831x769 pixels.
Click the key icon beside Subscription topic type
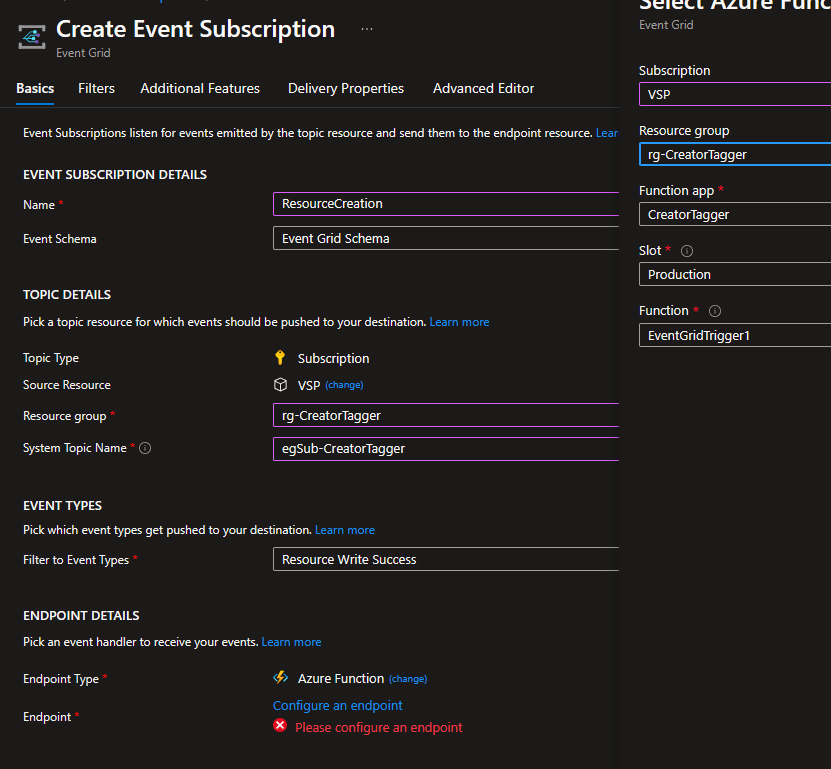(x=281, y=358)
